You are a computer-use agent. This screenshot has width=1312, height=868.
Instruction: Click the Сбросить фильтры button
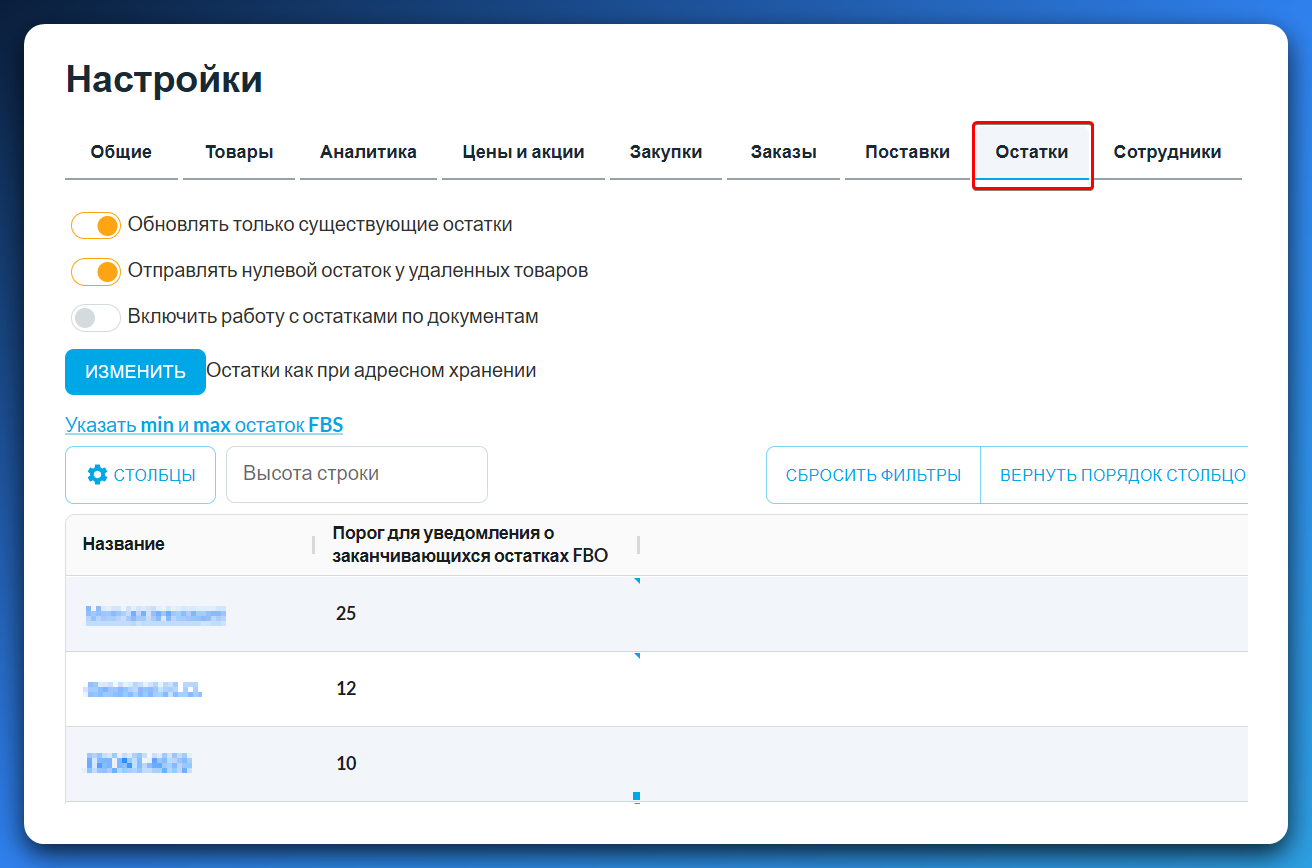point(873,475)
